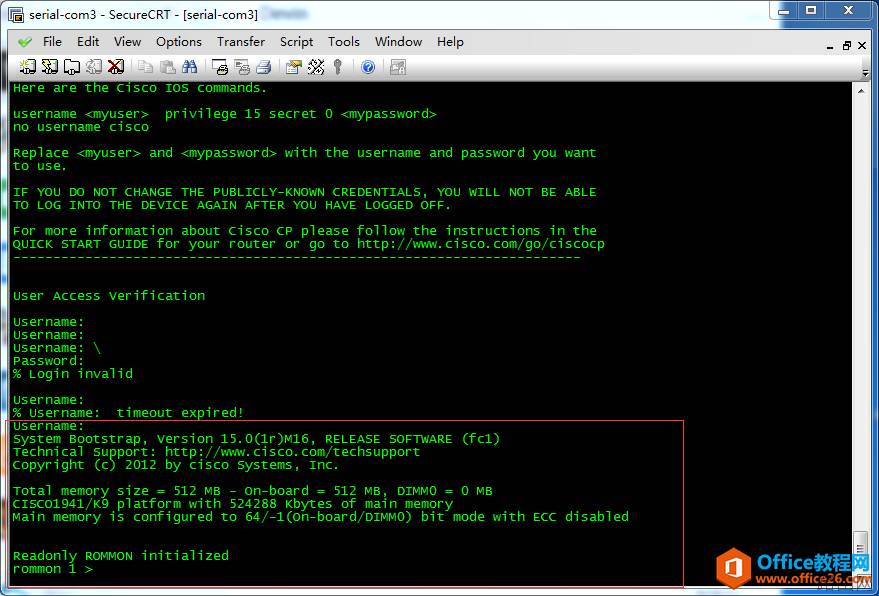Click Connect in Tab folder icon

(x=71, y=67)
